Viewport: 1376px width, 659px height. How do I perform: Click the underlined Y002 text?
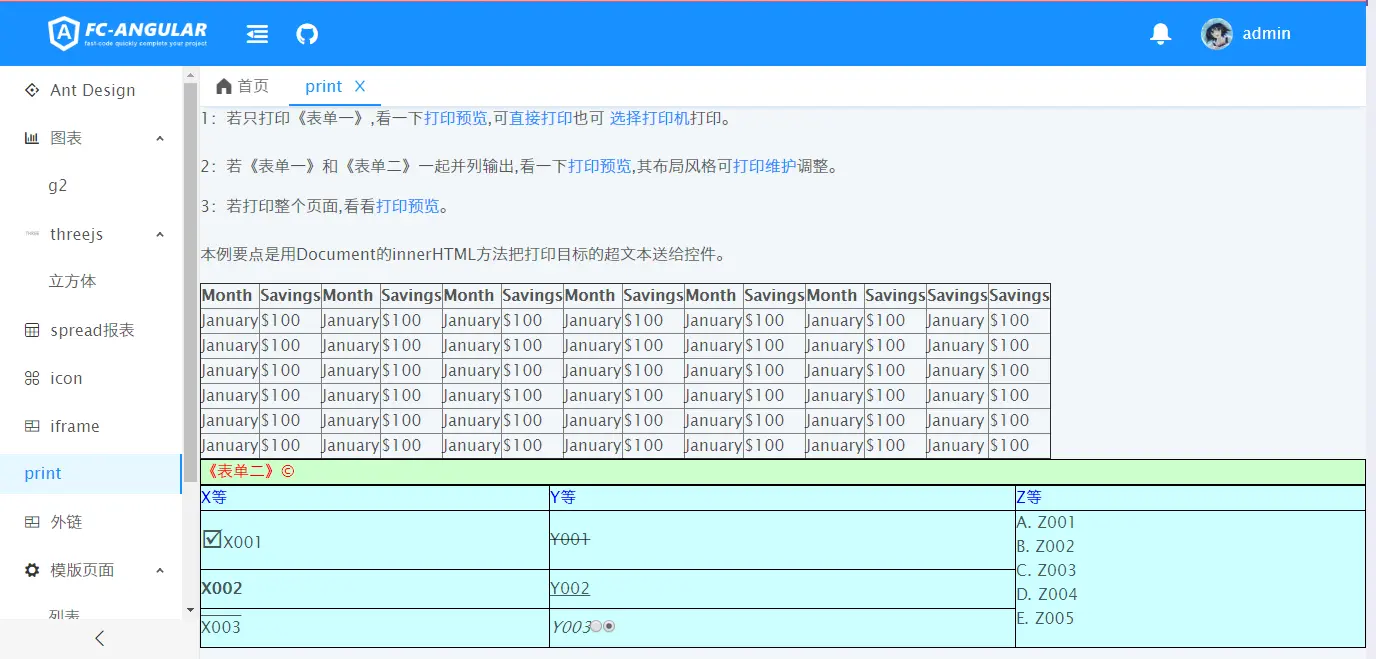pyautogui.click(x=570, y=588)
